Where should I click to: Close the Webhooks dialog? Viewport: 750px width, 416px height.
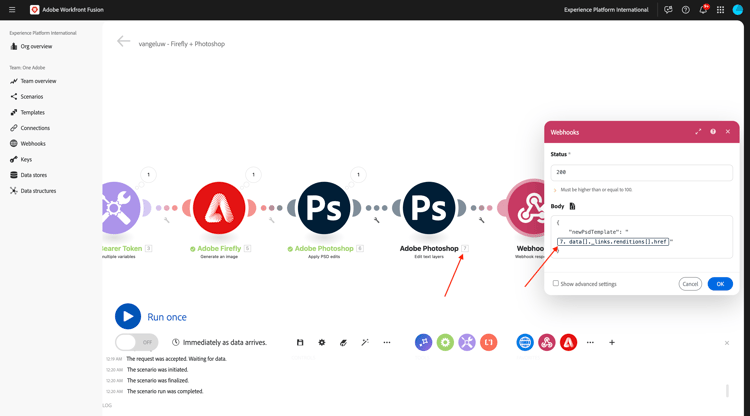[x=728, y=131]
